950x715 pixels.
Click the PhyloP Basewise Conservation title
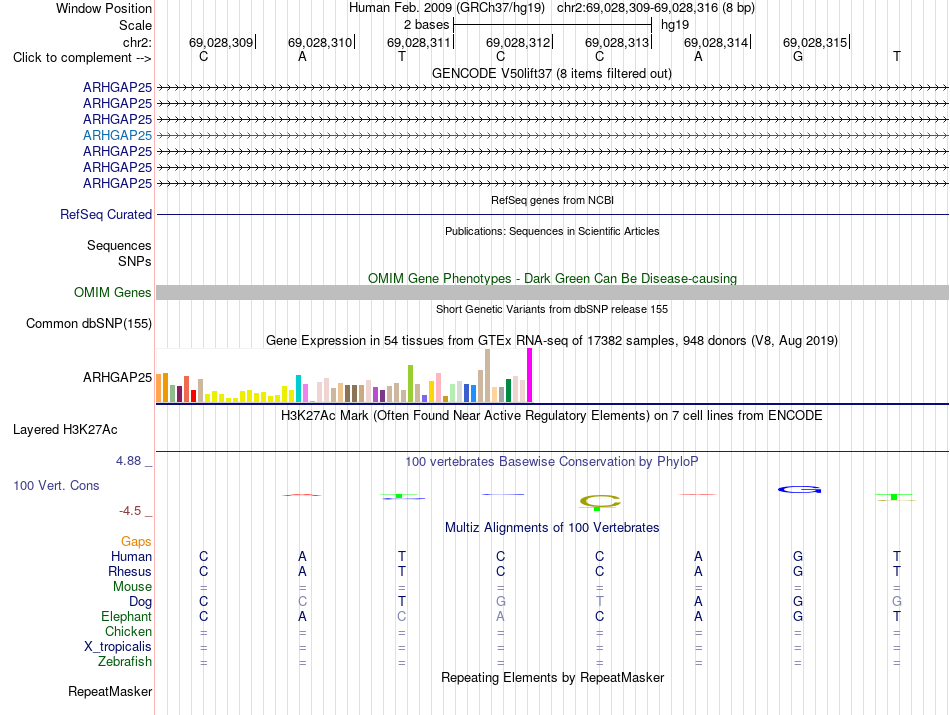pos(552,462)
